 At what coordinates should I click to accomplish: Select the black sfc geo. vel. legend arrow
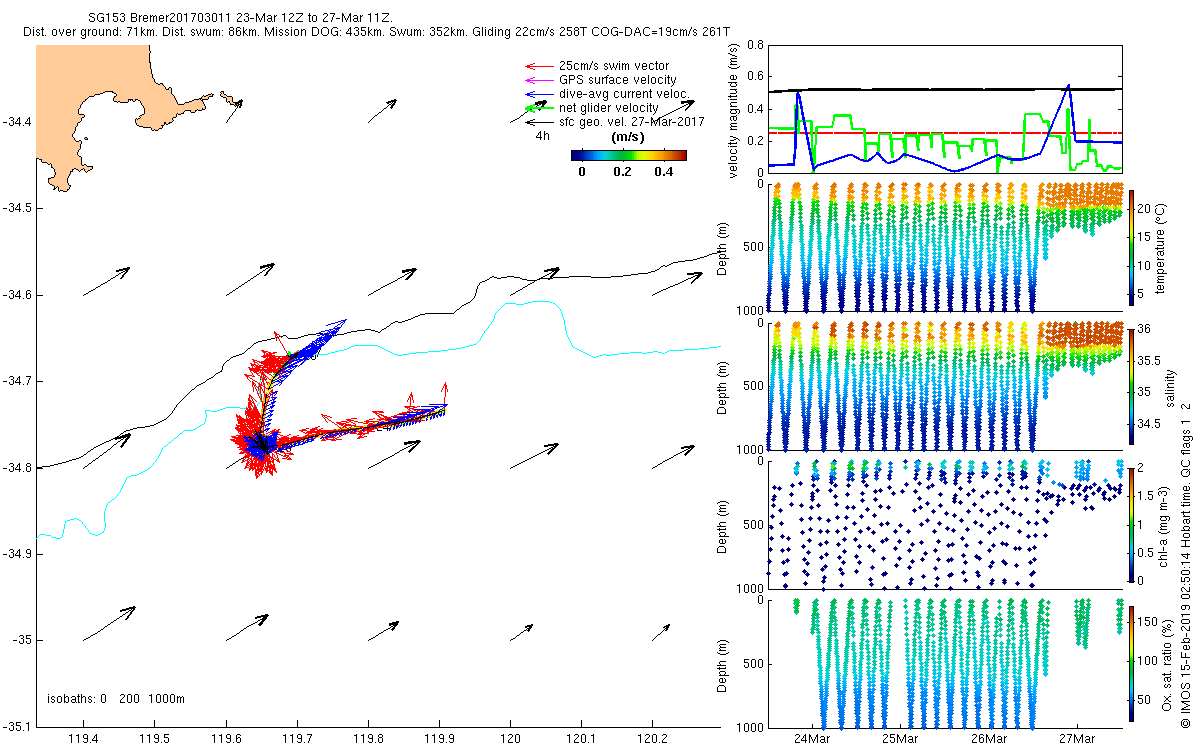tap(540, 121)
